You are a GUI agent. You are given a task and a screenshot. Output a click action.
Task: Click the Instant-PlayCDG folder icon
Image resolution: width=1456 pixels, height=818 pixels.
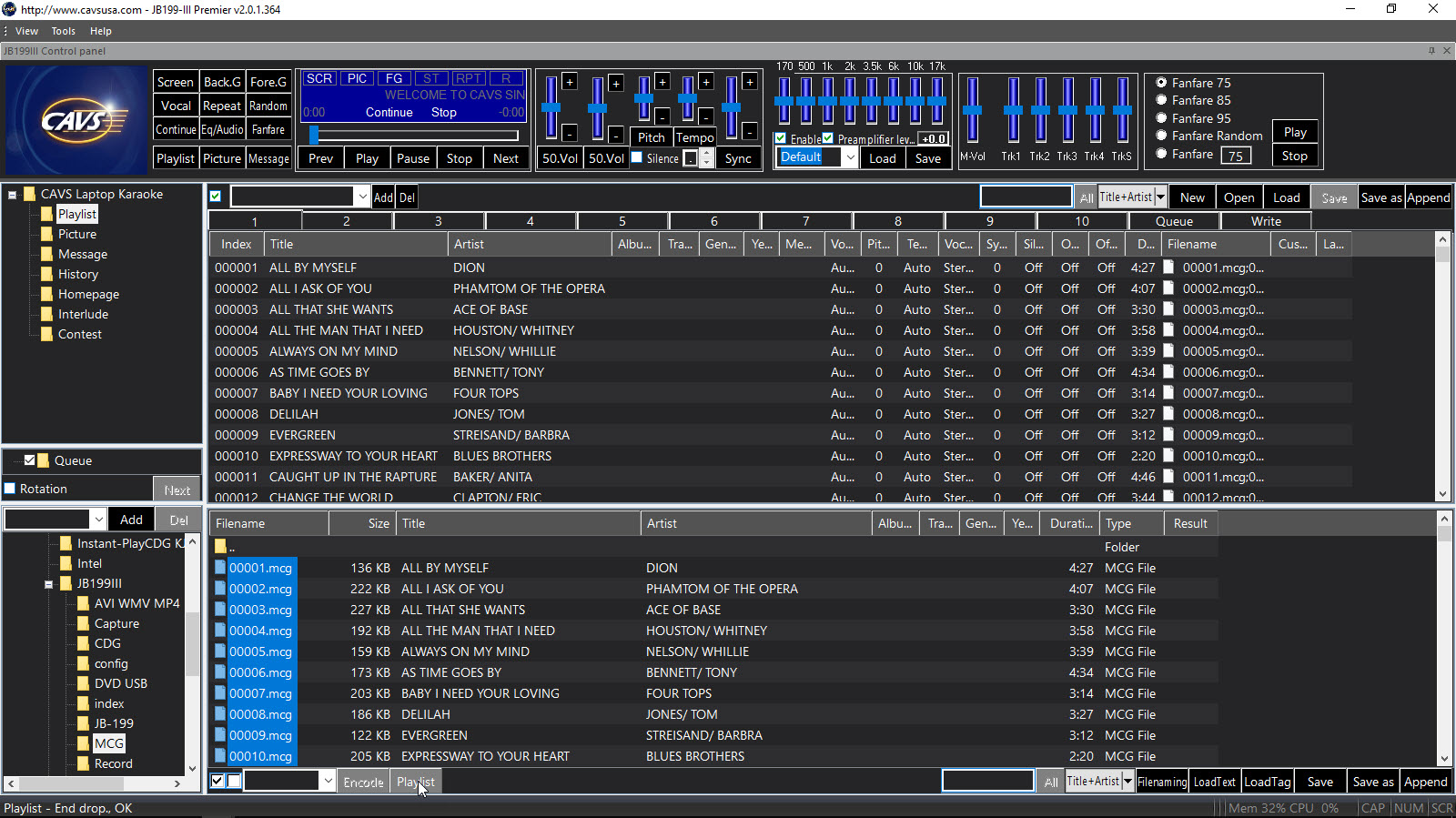66,543
